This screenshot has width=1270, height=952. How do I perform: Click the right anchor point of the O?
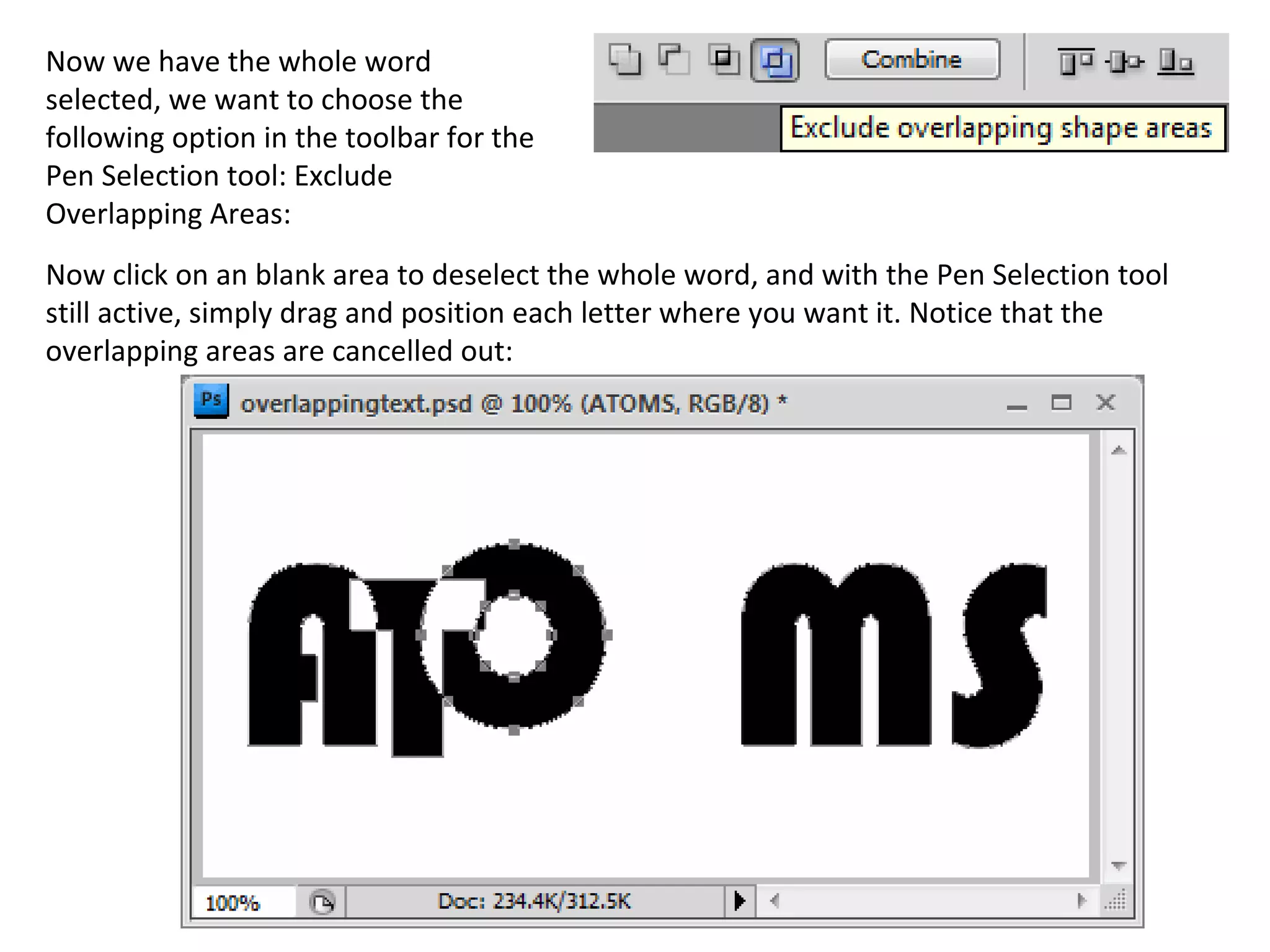pyautogui.click(x=607, y=635)
